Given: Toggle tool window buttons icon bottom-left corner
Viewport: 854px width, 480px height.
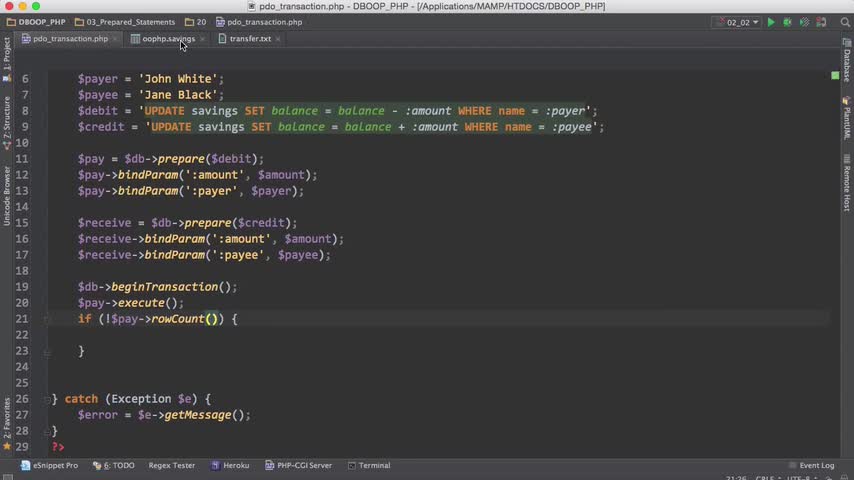Looking at the screenshot, I should tap(8, 476).
